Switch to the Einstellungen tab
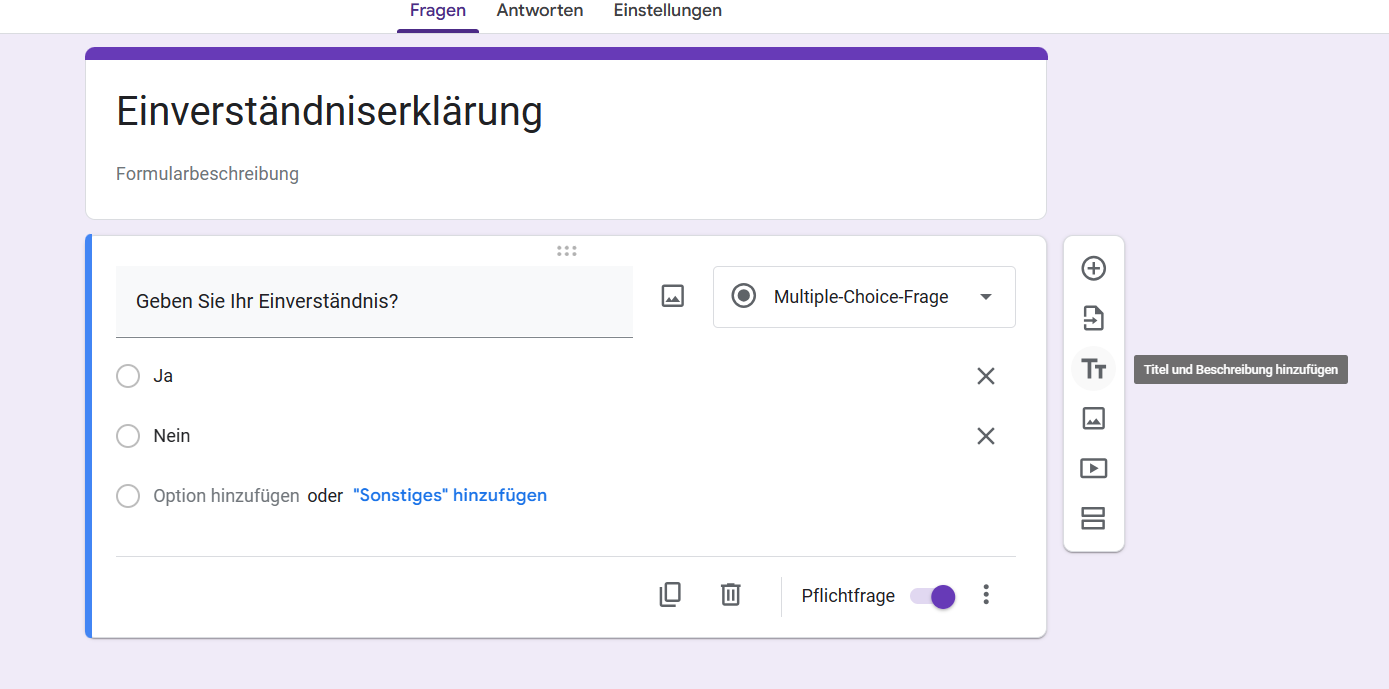 pyautogui.click(x=667, y=11)
